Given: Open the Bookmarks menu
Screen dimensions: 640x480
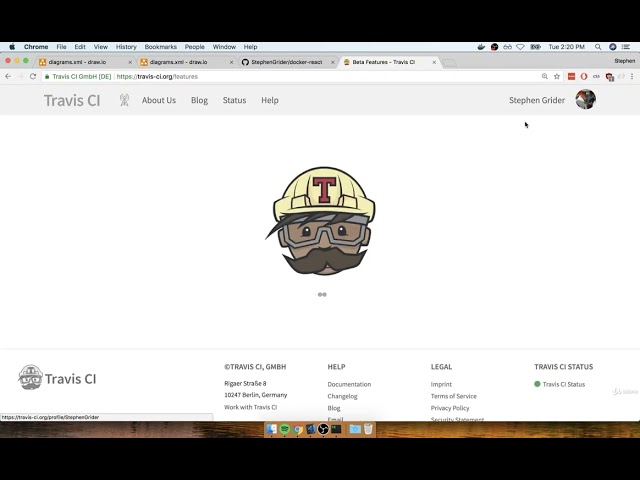Looking at the screenshot, I should point(160,47).
